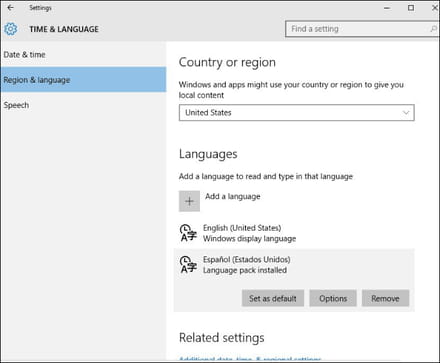Click Language pack installed text
This screenshot has width=440, height=363.
pyautogui.click(x=245, y=270)
